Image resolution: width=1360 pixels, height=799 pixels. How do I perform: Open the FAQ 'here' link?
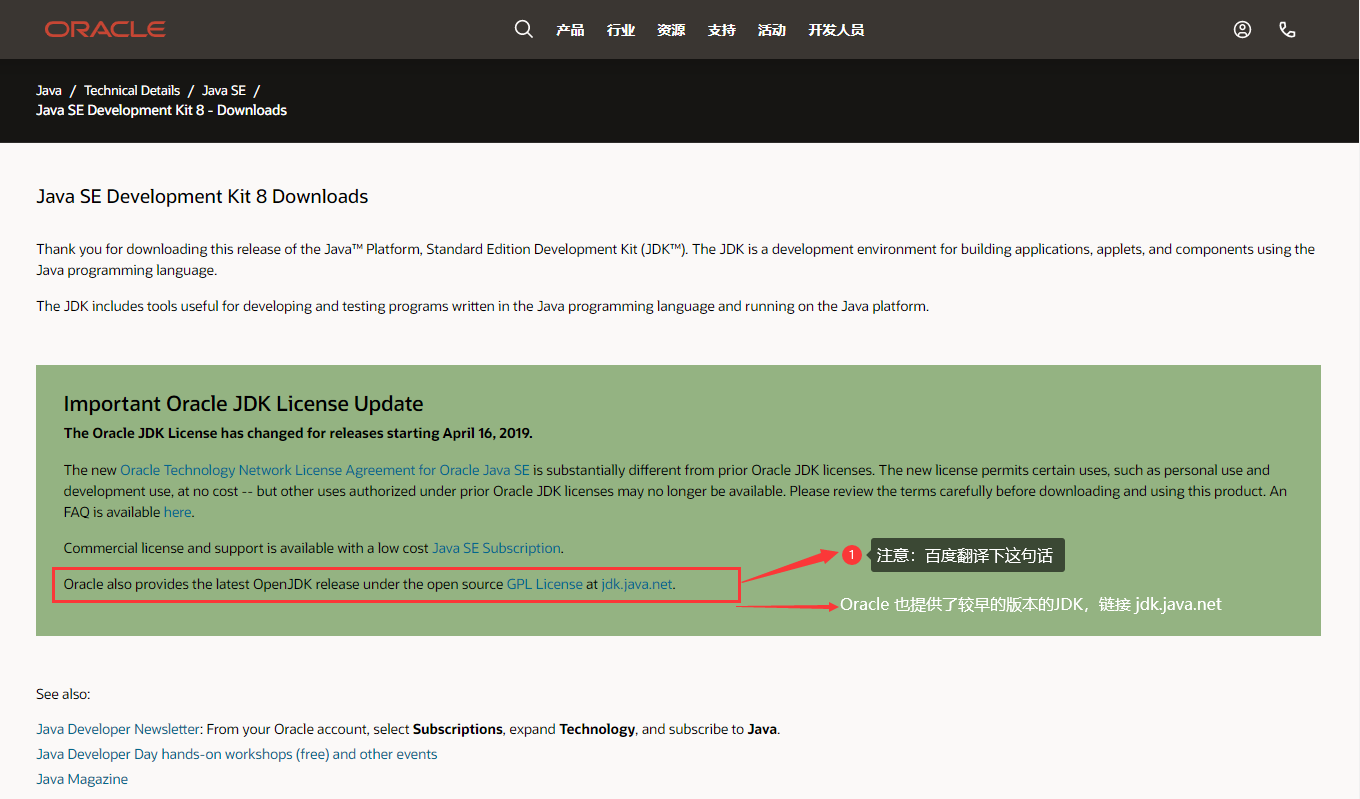coord(177,512)
